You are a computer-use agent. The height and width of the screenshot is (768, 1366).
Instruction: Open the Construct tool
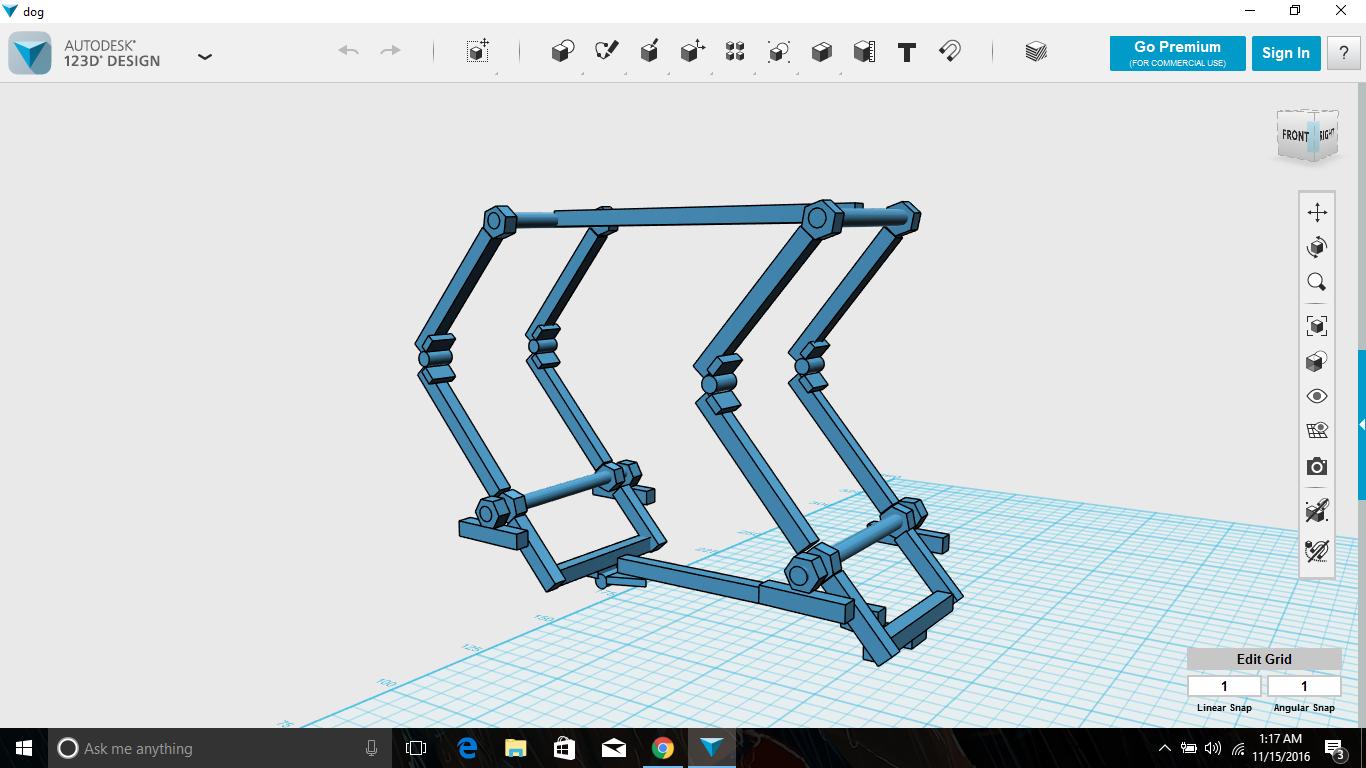click(649, 52)
